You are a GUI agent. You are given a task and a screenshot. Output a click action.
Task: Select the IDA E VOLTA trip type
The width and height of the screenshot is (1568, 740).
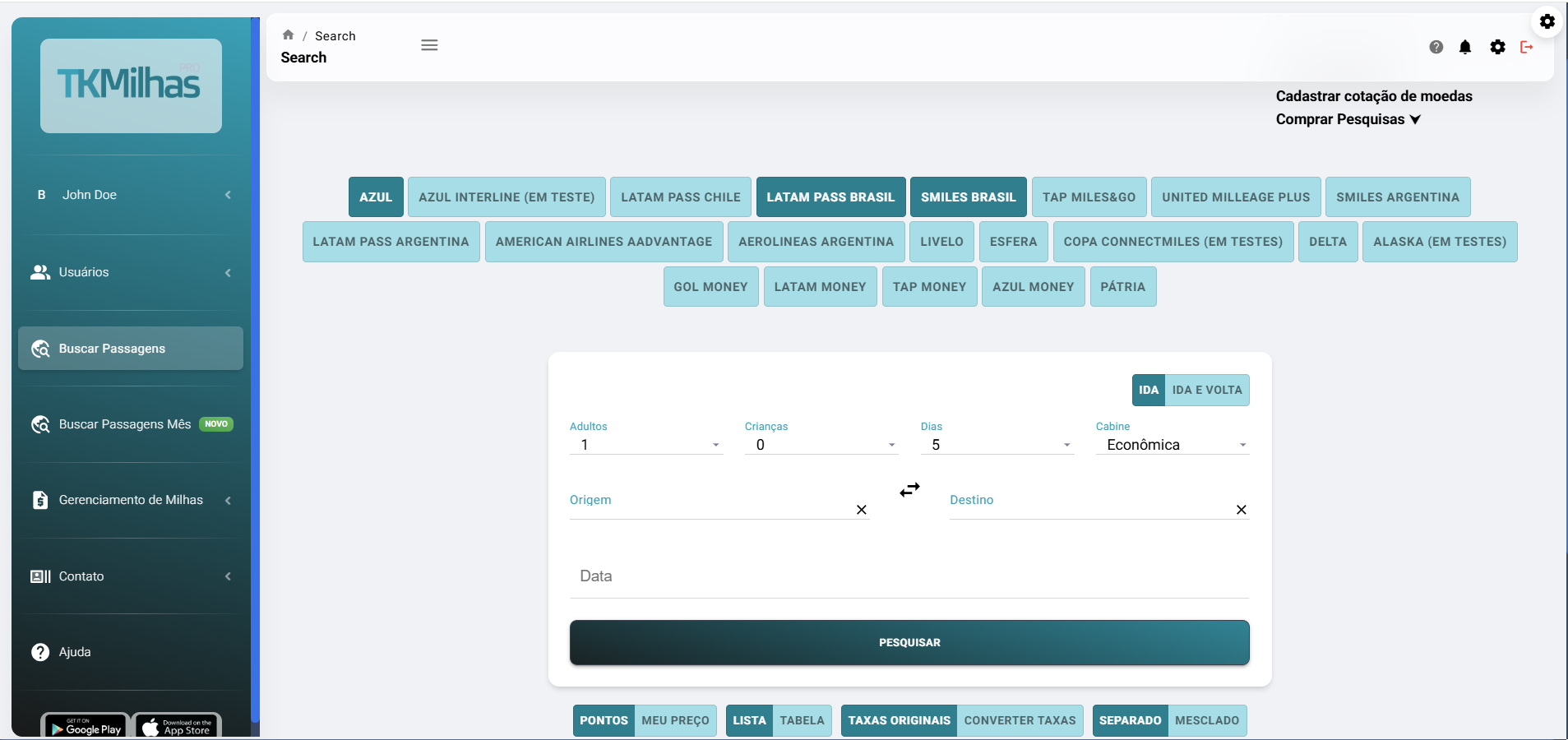click(x=1207, y=390)
